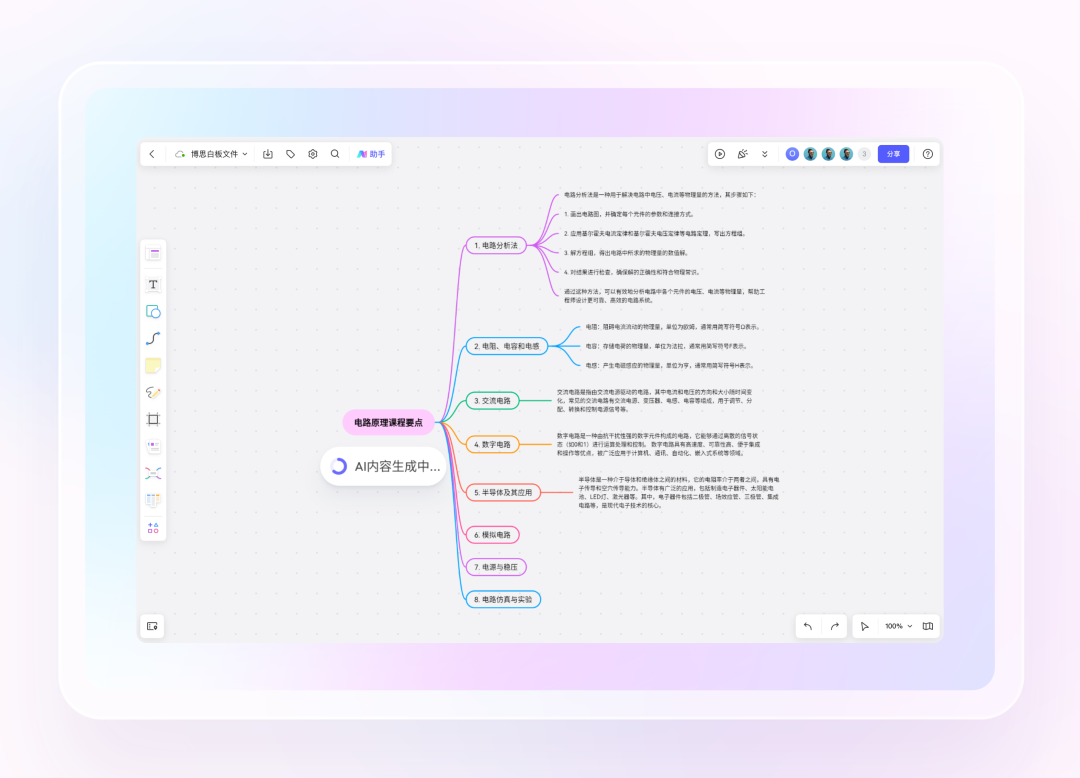This screenshot has height=778, width=1080.
Task: Select the 数字电路 mind map node
Action: 495,444
